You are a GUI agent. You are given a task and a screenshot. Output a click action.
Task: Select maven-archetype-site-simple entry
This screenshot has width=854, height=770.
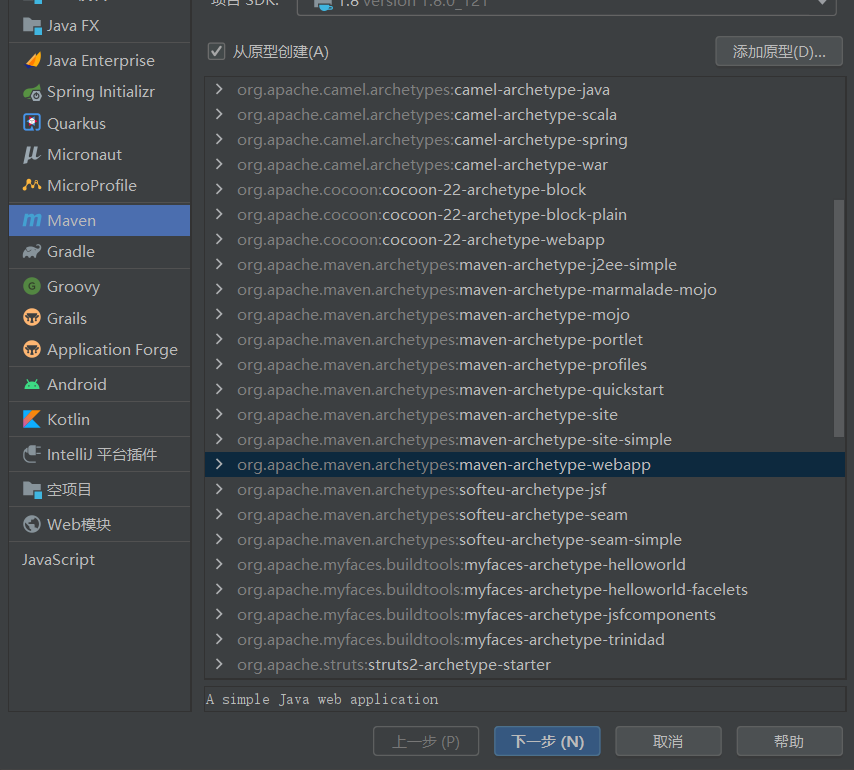pyautogui.click(x=524, y=439)
